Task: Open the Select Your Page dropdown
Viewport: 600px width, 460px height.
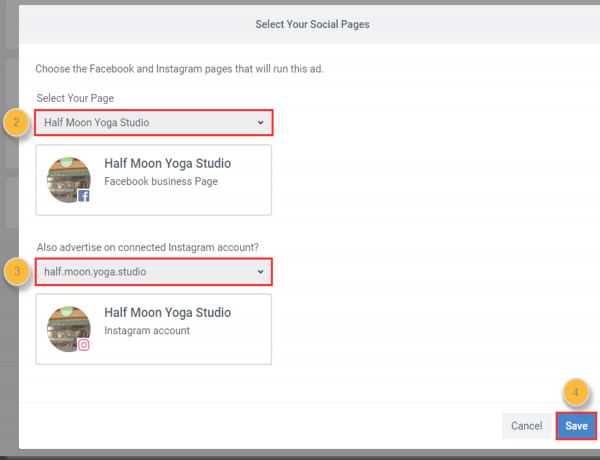Action: point(153,123)
